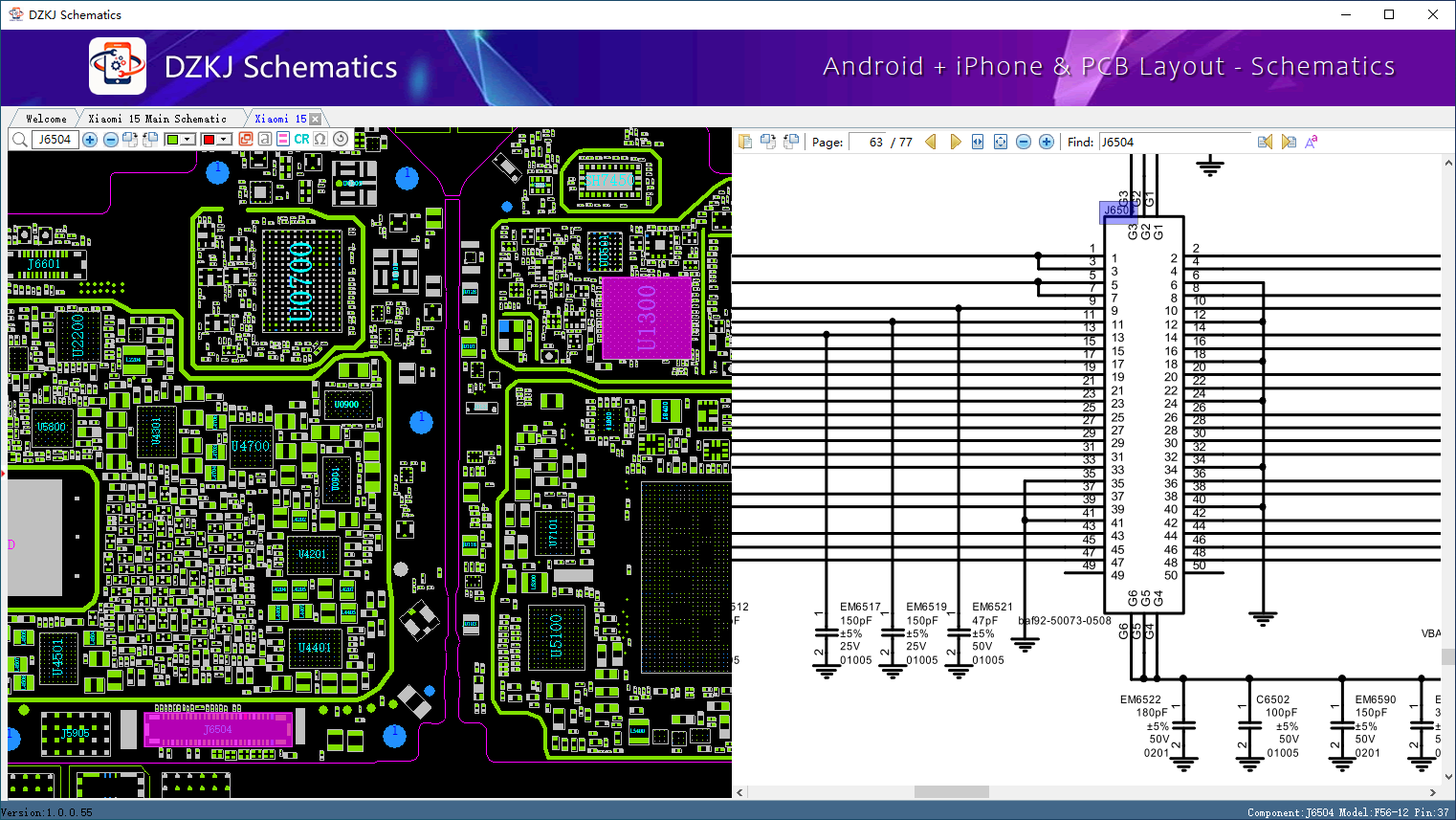This screenshot has width=1456, height=820.
Task: Find the previous match in schematic
Action: click(1265, 142)
